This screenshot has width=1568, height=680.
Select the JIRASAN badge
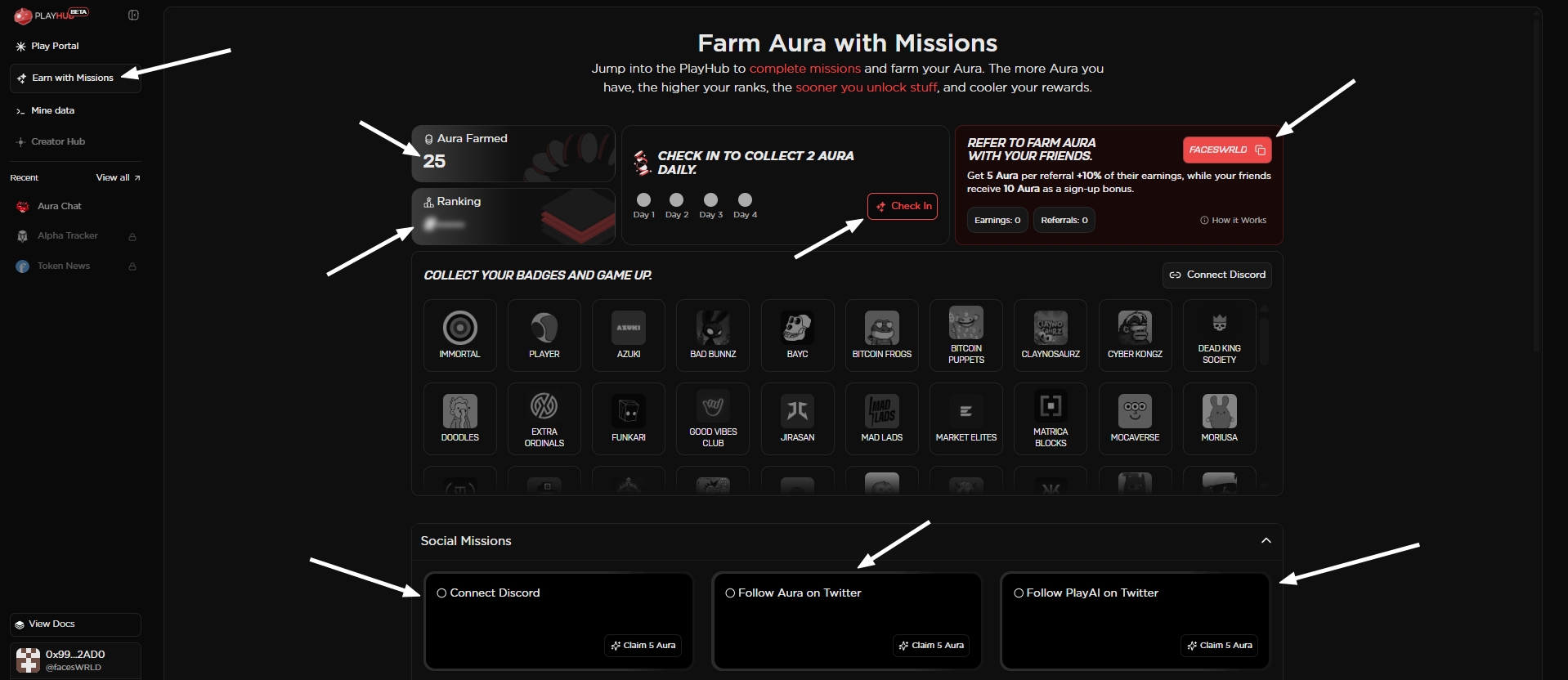(798, 419)
